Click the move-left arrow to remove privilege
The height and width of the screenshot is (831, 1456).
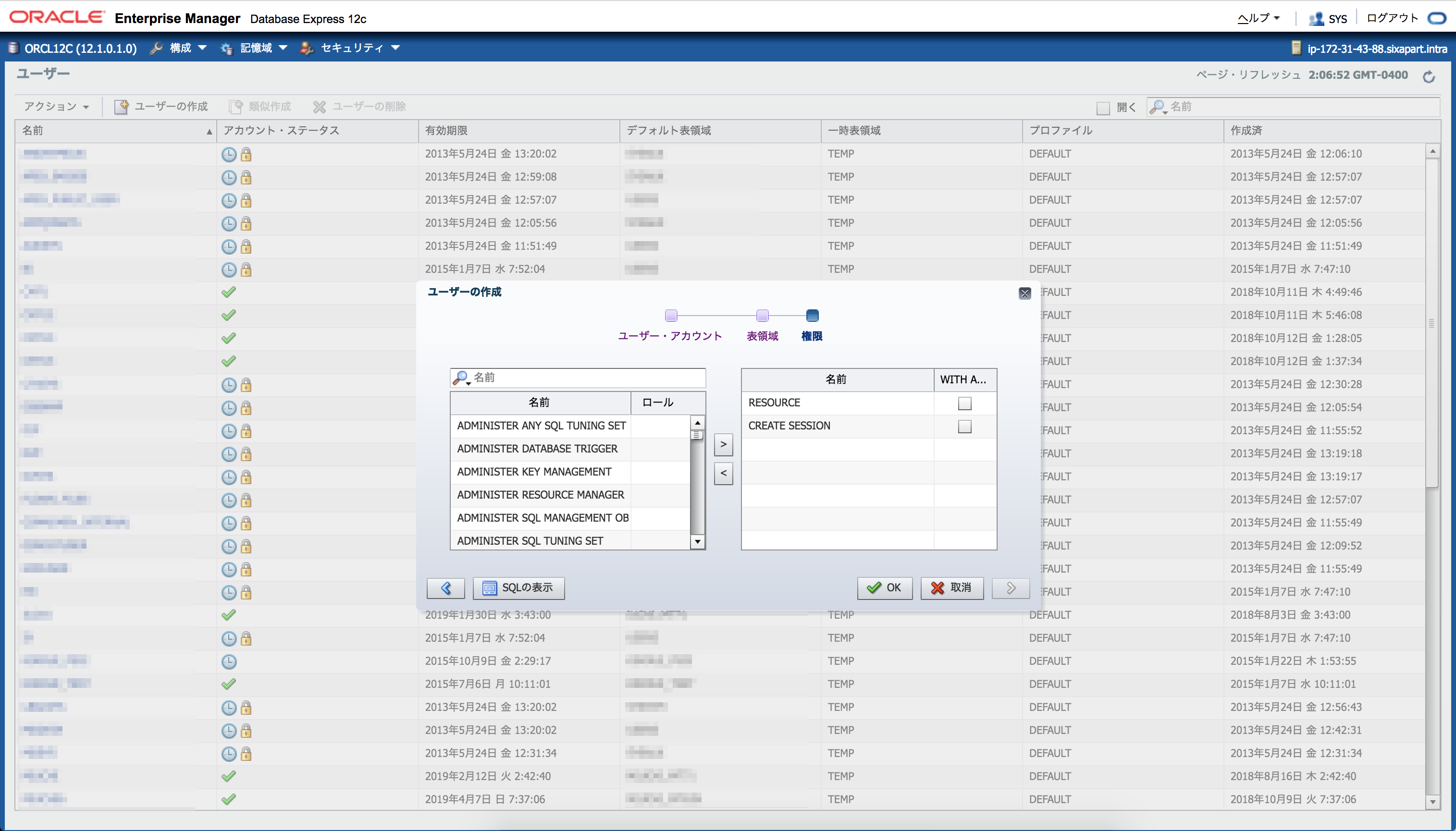point(723,473)
